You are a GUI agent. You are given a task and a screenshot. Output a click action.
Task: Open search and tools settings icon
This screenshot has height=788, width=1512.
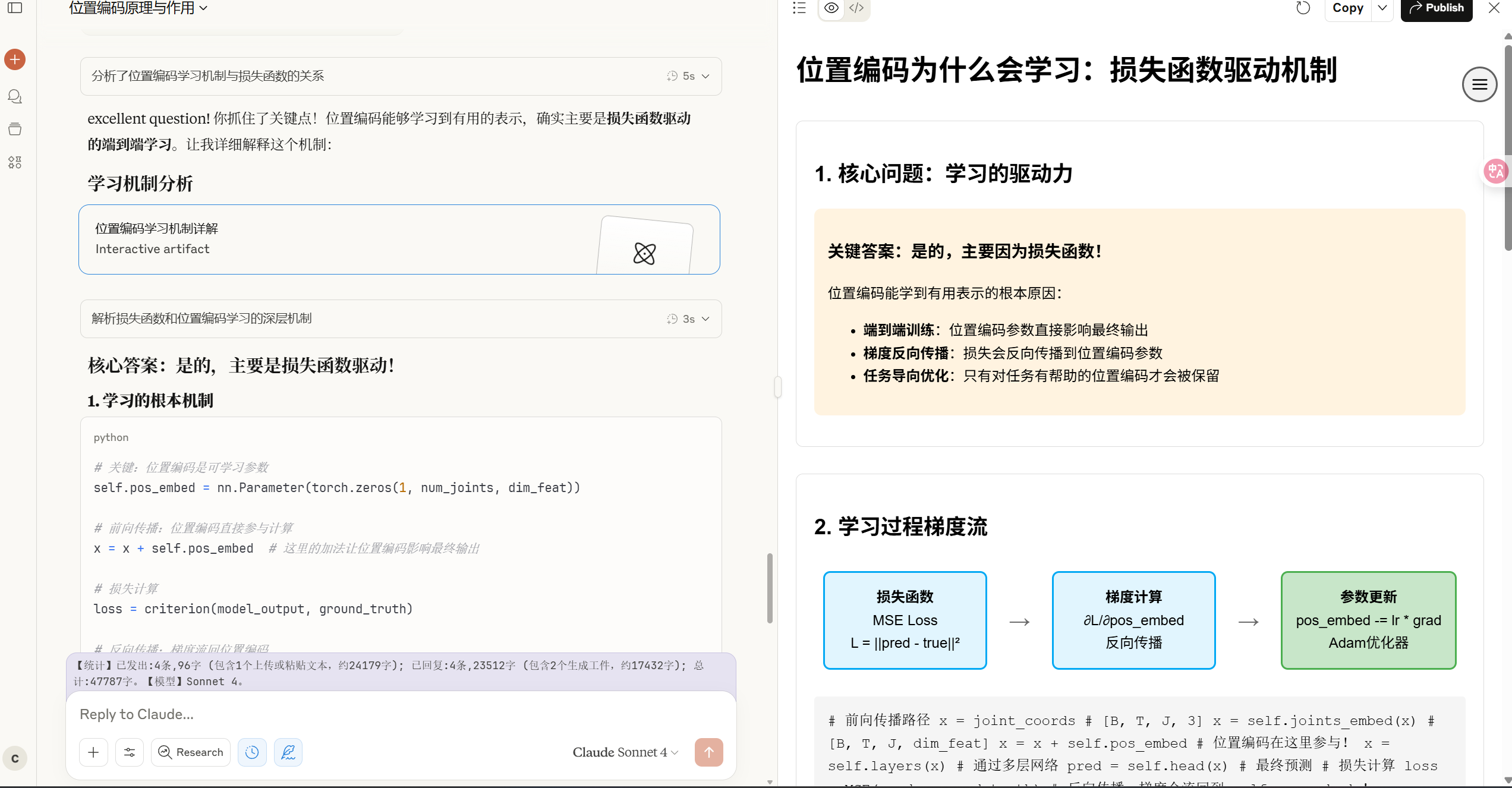[130, 752]
